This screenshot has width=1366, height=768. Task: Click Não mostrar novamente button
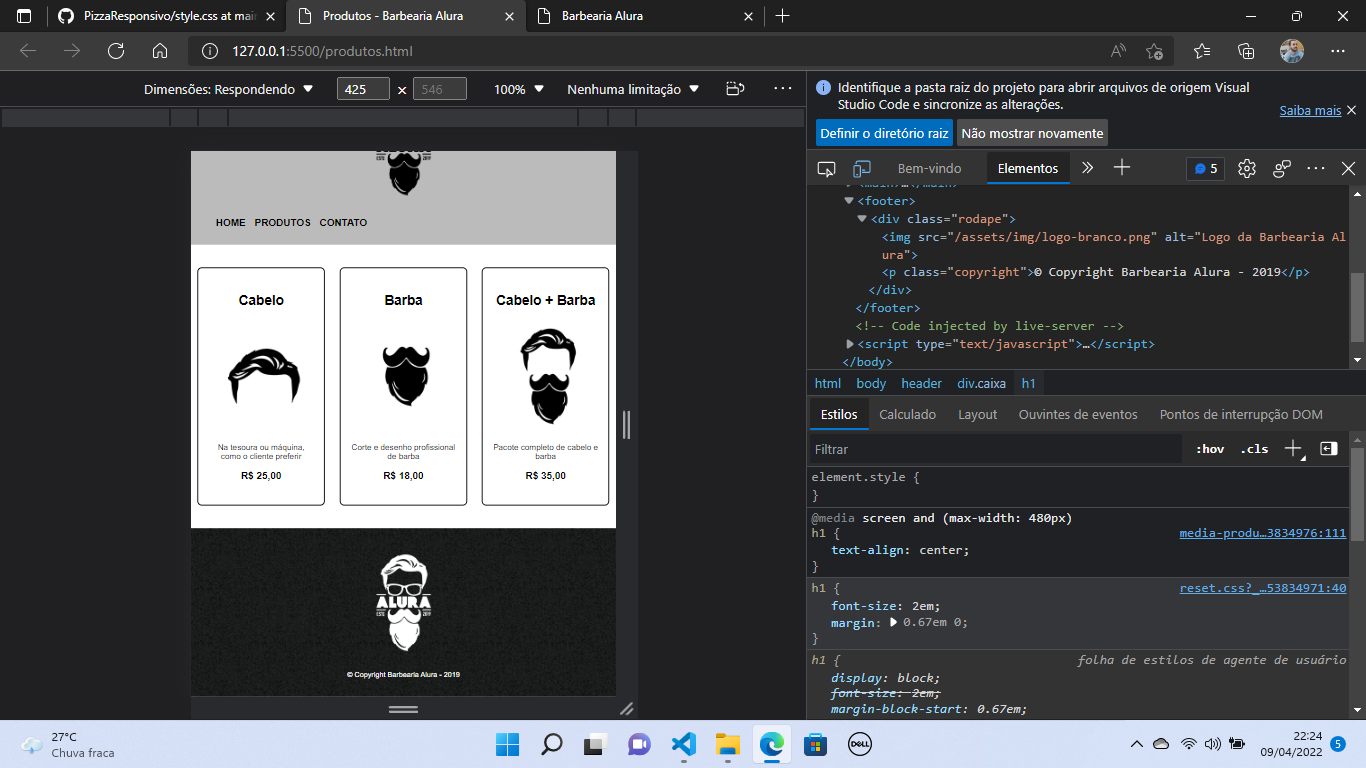pyautogui.click(x=1032, y=133)
